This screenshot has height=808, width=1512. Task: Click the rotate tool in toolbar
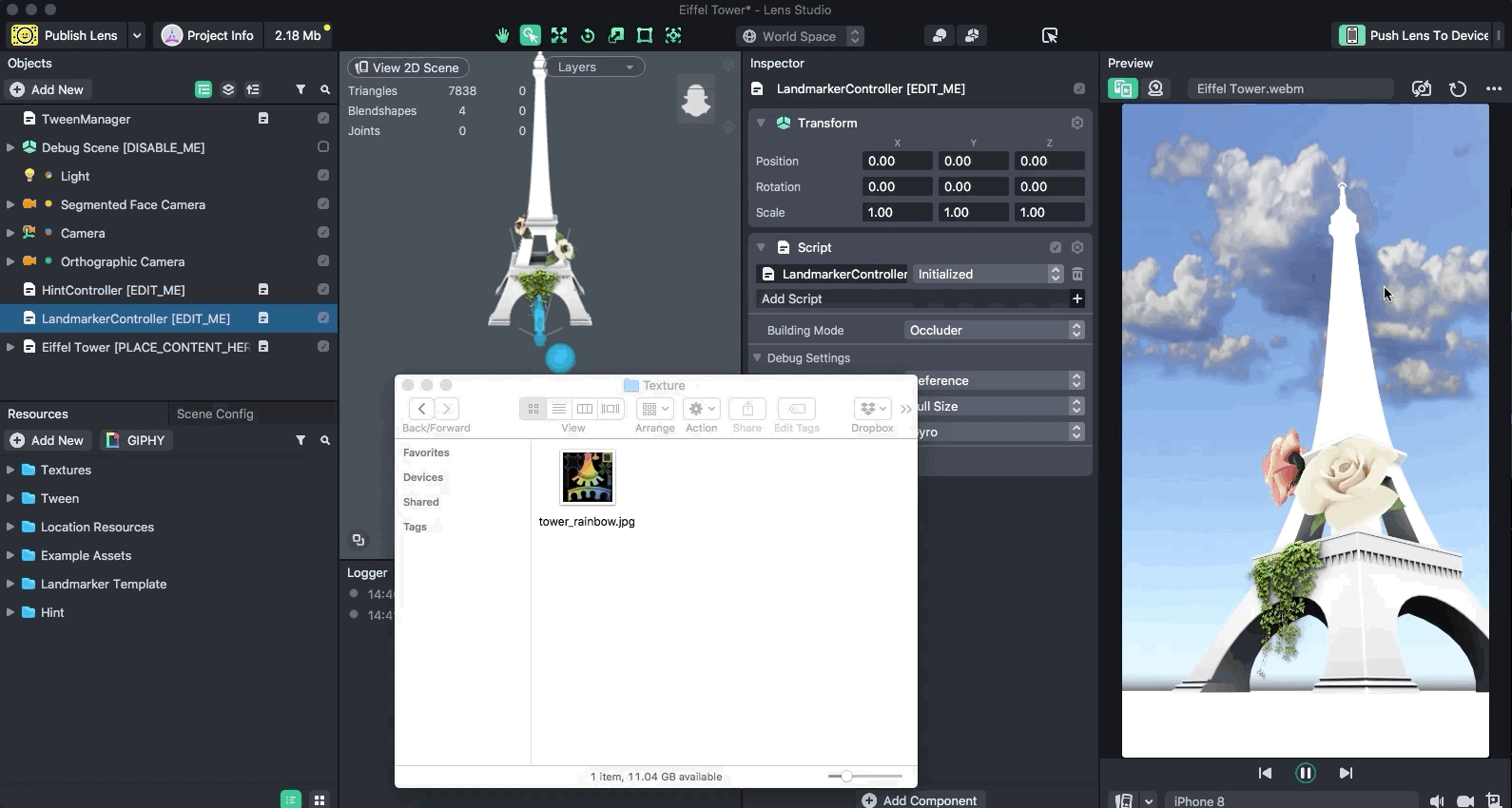[588, 35]
